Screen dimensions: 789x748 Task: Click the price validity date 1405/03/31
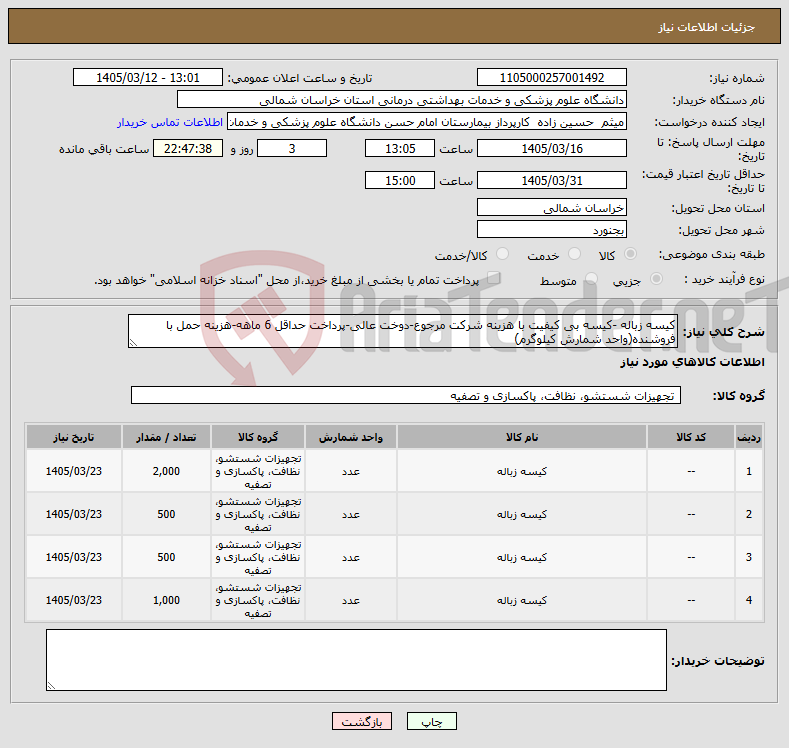point(551,180)
